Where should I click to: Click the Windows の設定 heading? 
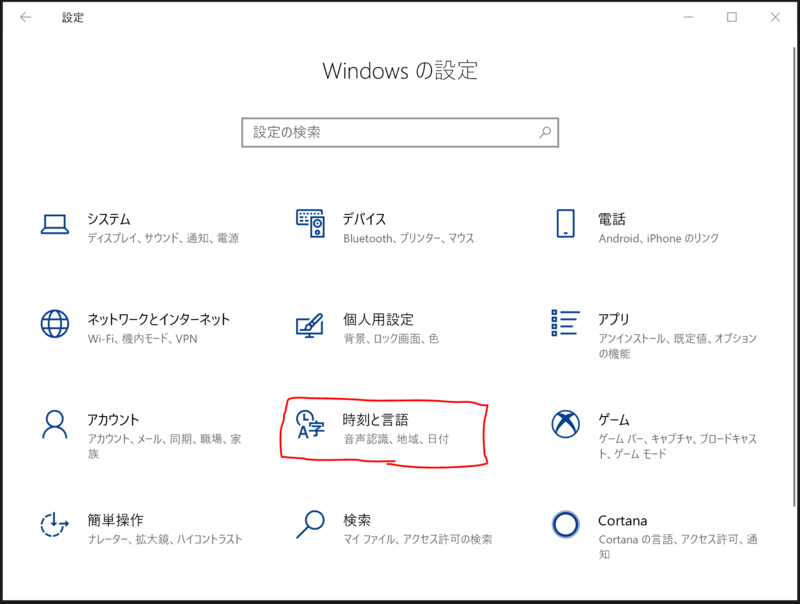(400, 70)
